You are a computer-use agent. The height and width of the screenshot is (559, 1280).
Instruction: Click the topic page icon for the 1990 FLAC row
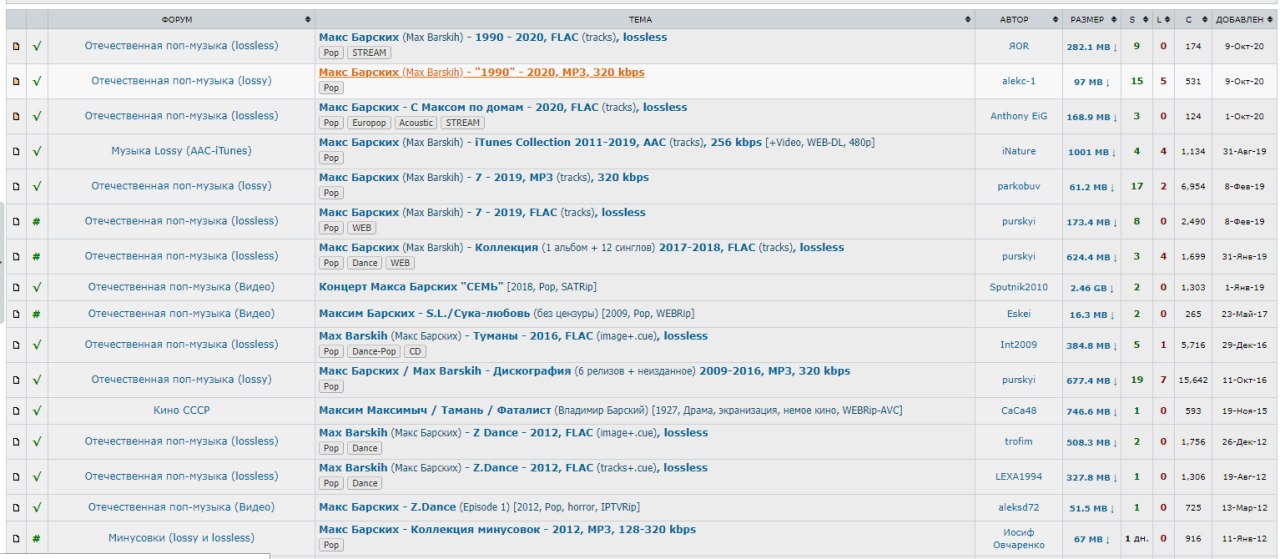click(15, 46)
